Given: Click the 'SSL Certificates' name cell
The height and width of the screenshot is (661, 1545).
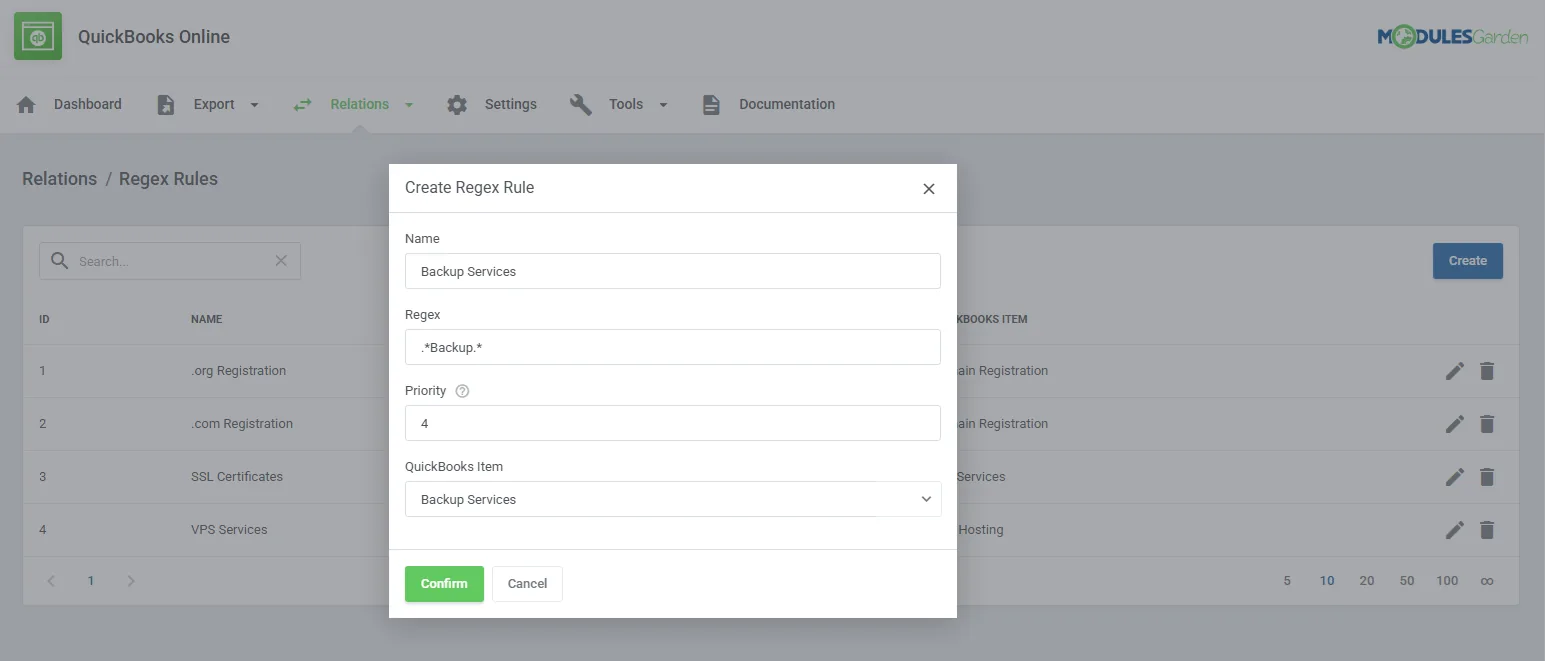Looking at the screenshot, I should tap(237, 477).
